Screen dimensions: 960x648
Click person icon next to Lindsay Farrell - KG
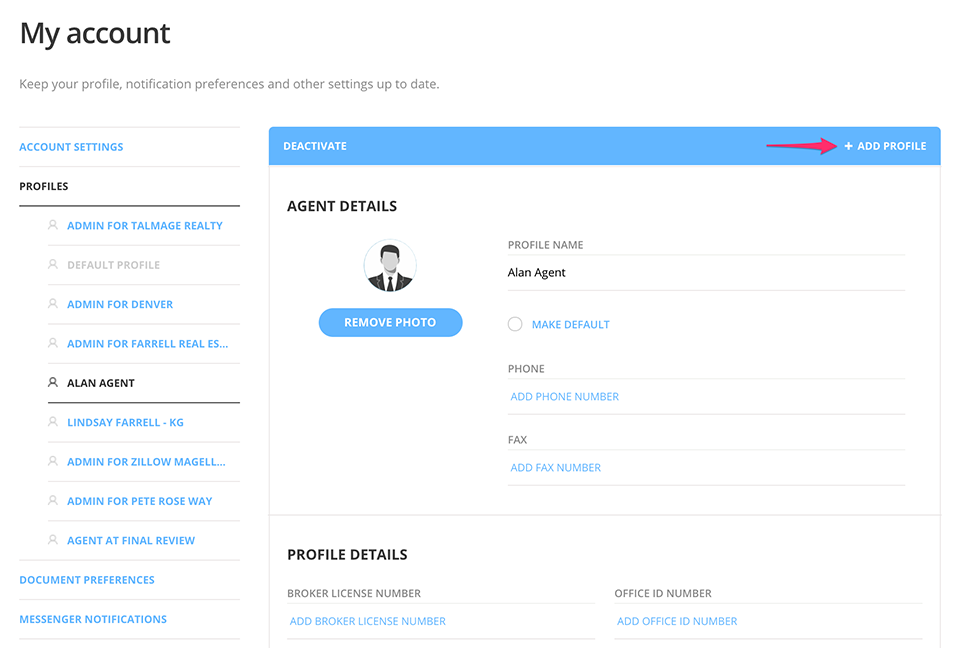click(53, 422)
